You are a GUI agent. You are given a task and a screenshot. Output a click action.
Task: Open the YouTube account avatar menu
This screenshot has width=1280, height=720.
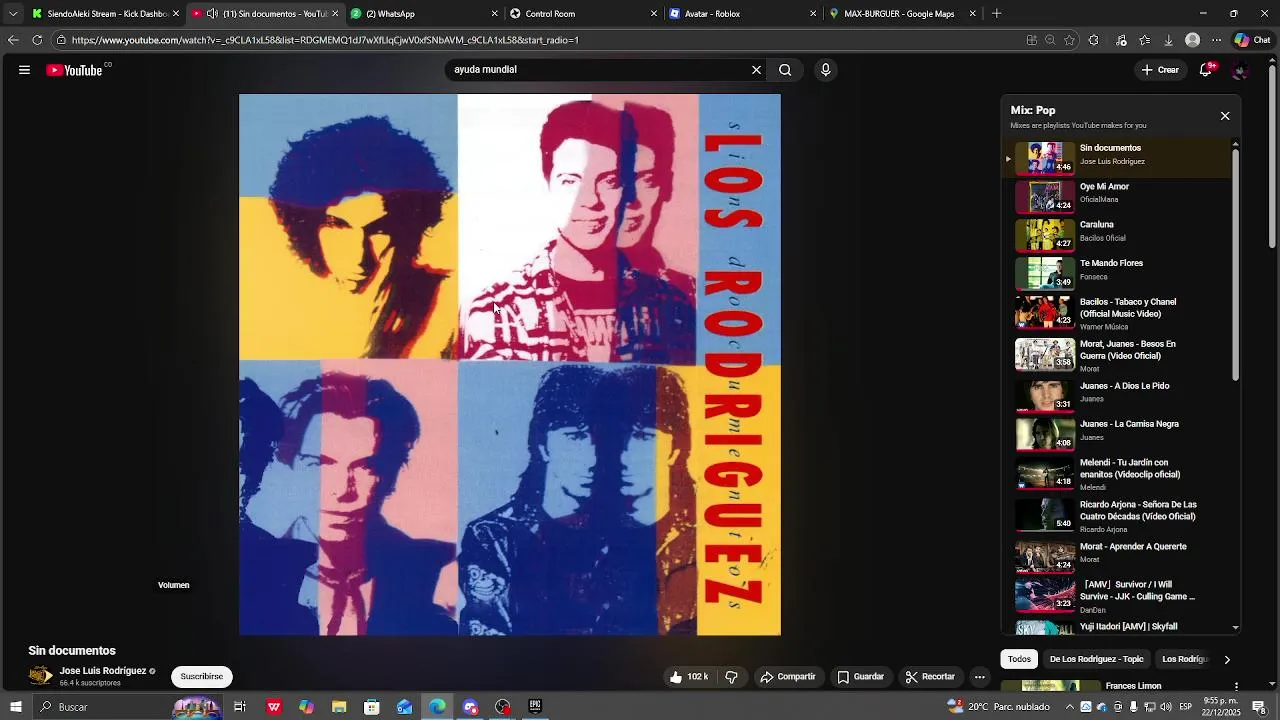pos(1240,70)
